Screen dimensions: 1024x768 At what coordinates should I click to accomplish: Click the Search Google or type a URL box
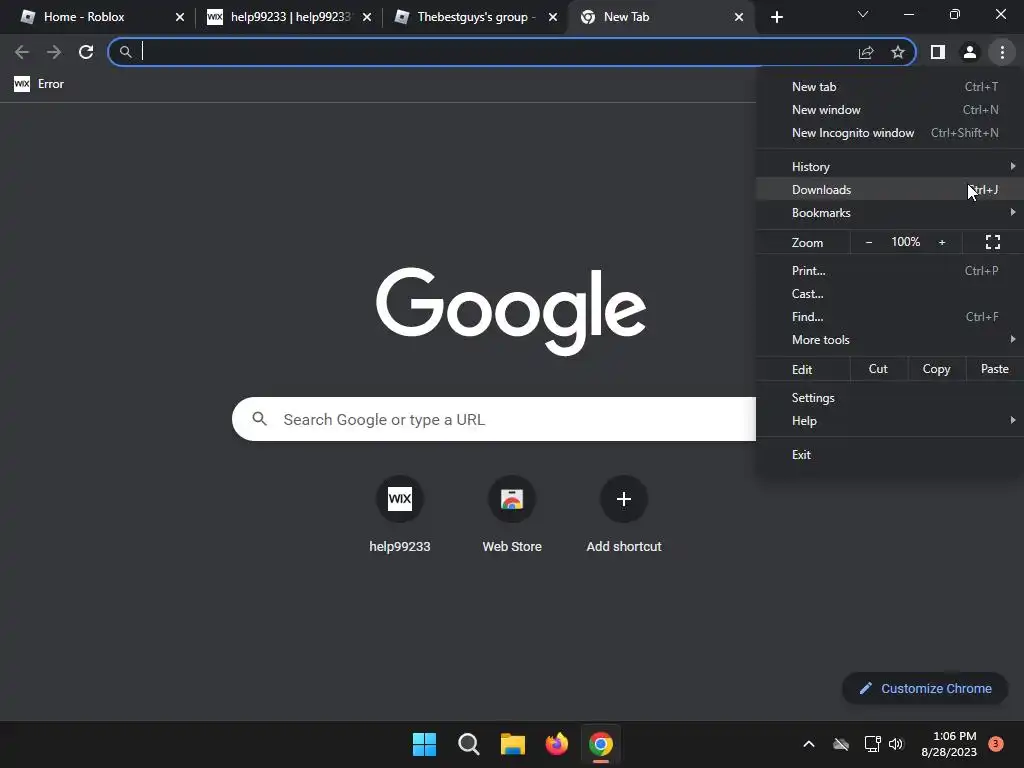[x=494, y=419]
